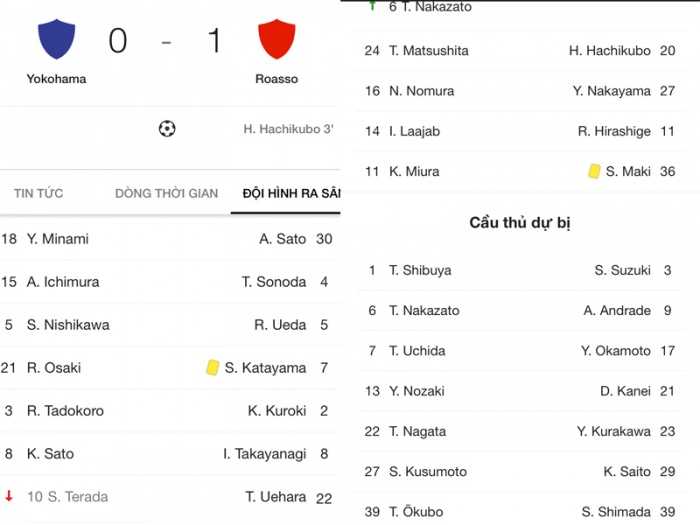Select the ĐỘI HÌNH RA SÂN tab
700x525 pixels.
tap(290, 193)
